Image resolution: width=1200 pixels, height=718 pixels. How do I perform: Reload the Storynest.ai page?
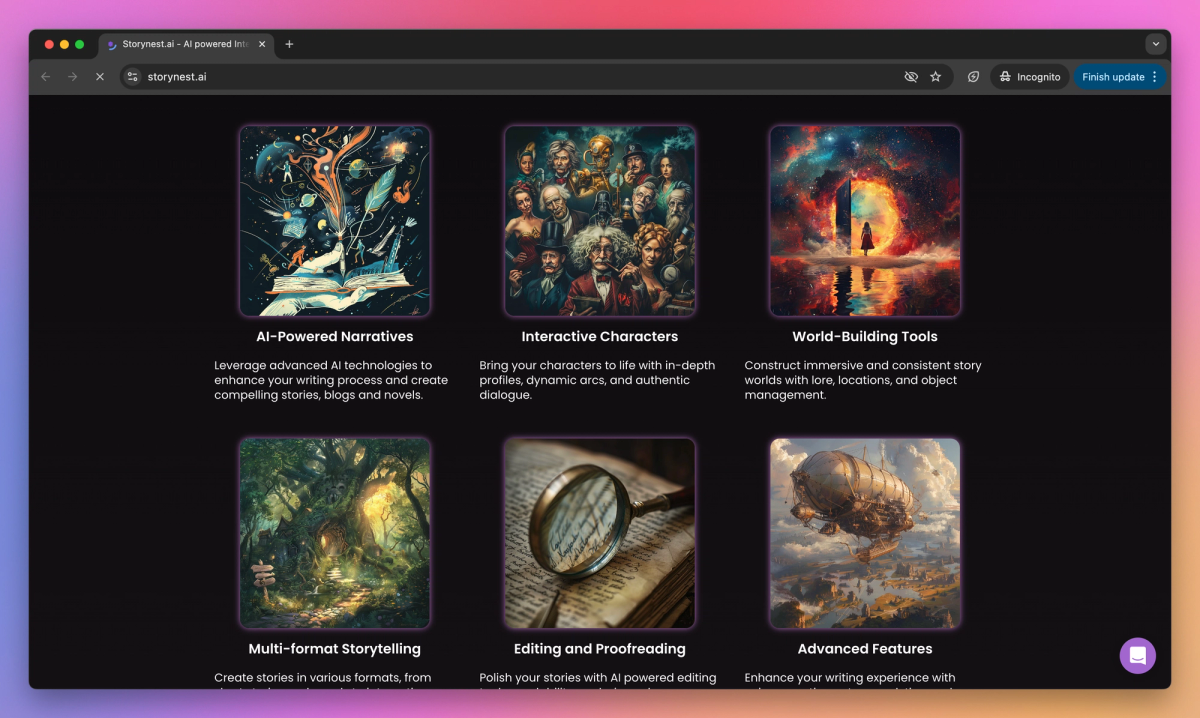99,76
